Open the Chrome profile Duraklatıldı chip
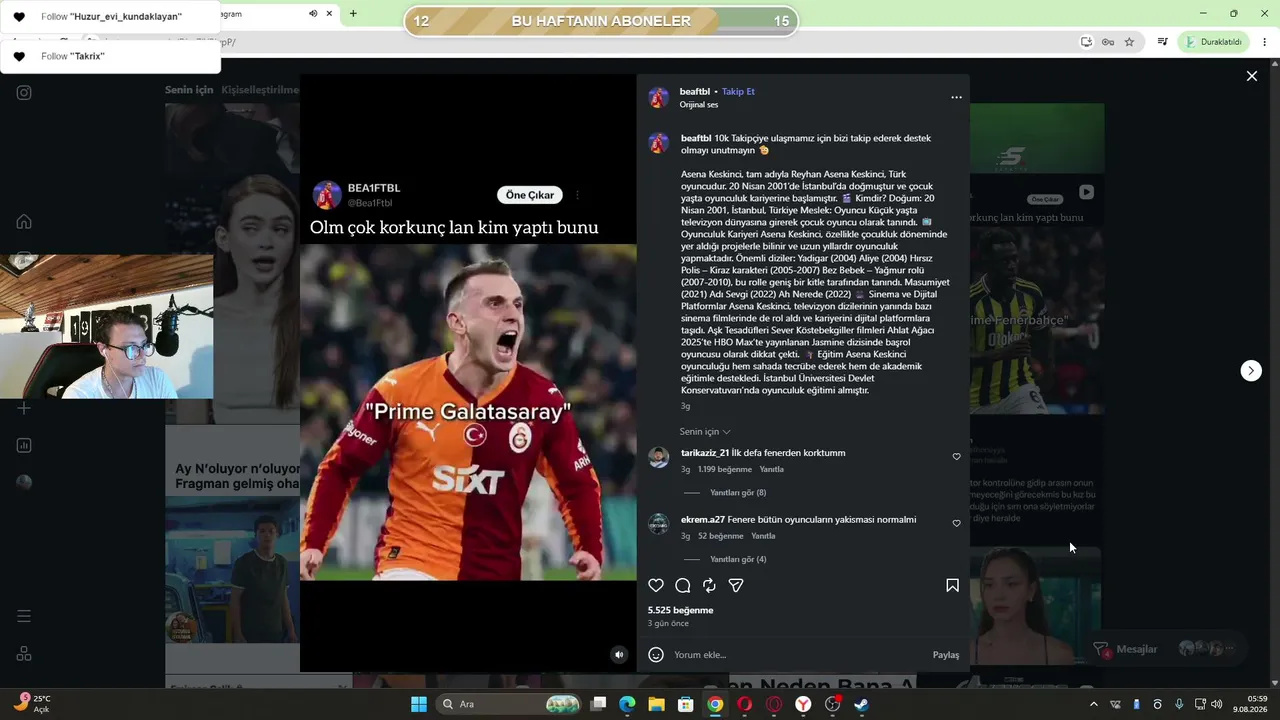 coord(1215,42)
